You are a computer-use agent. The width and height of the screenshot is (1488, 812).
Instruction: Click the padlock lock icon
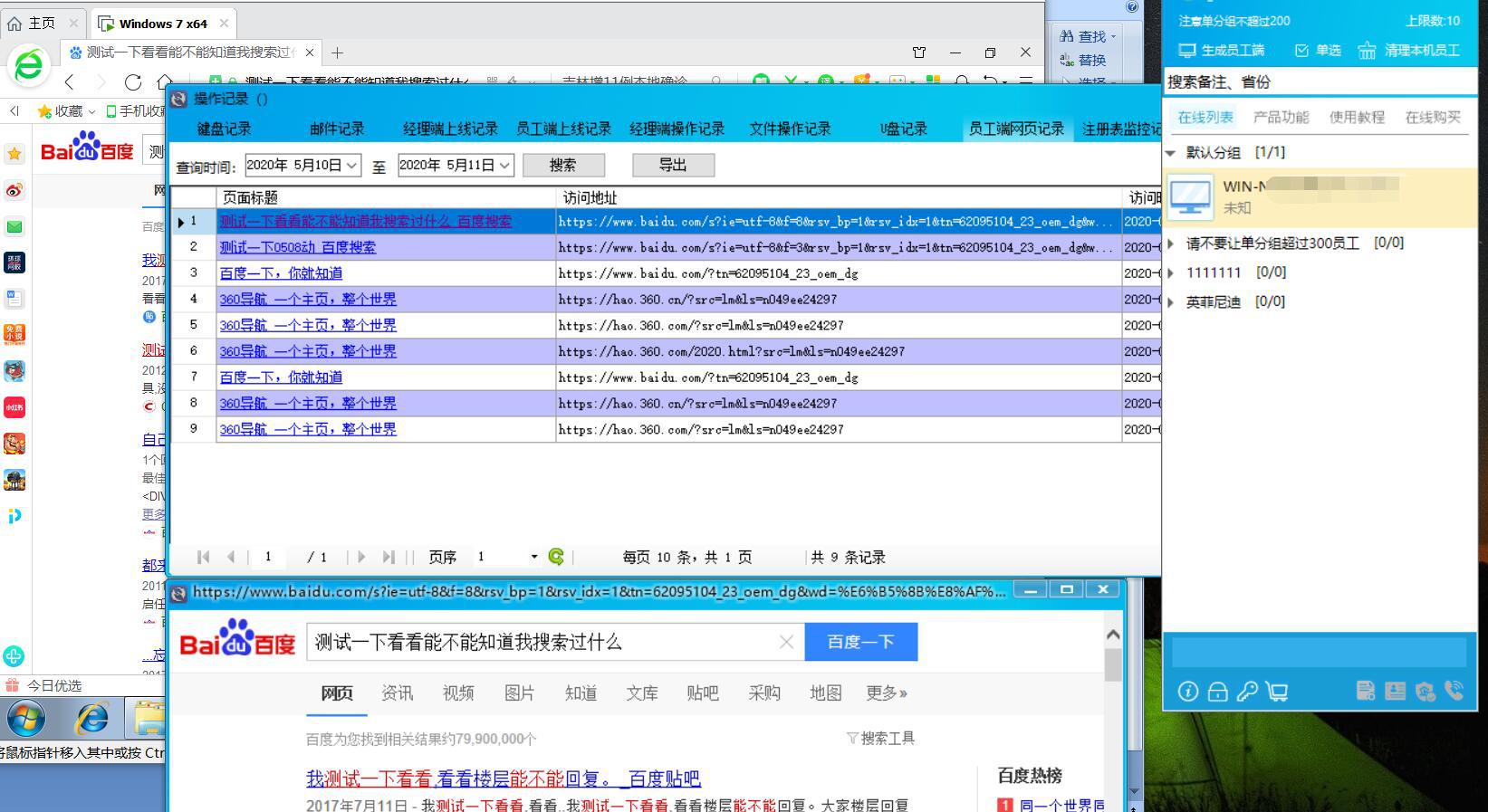coord(1217,692)
